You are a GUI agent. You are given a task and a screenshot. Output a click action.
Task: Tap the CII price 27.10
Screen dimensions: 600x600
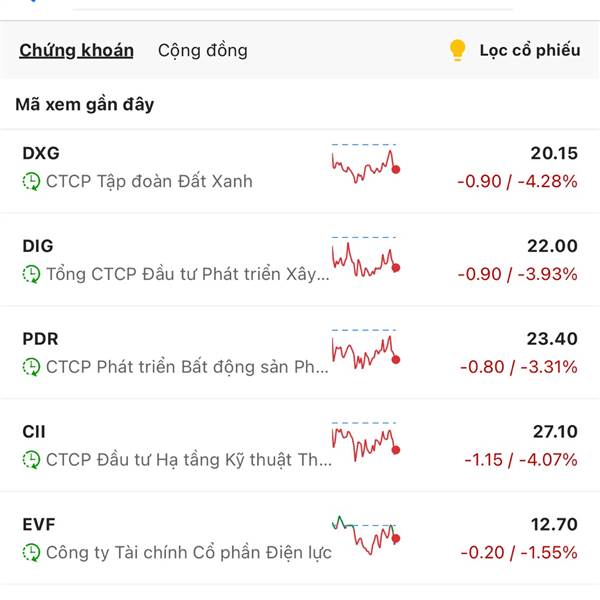click(x=554, y=432)
